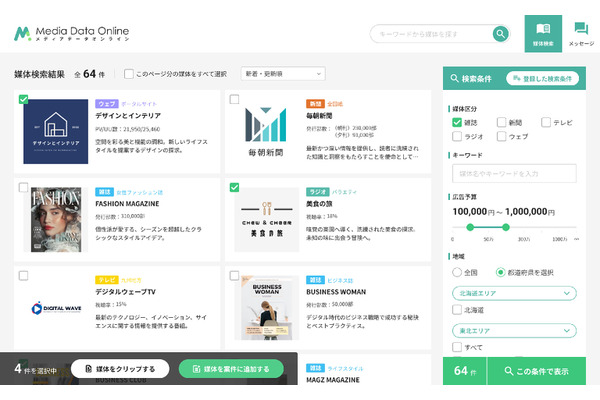Viewport: 600px width, 400px height.
Task: Click the バラエティ category label
Action: (344, 192)
